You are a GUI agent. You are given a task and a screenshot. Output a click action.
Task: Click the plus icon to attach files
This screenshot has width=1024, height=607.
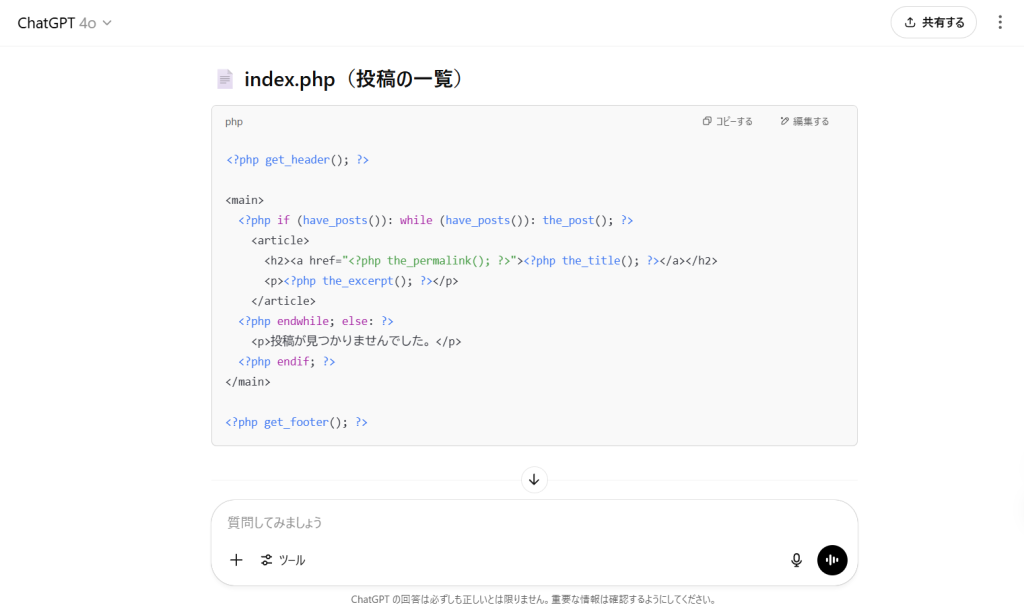[x=236, y=560]
